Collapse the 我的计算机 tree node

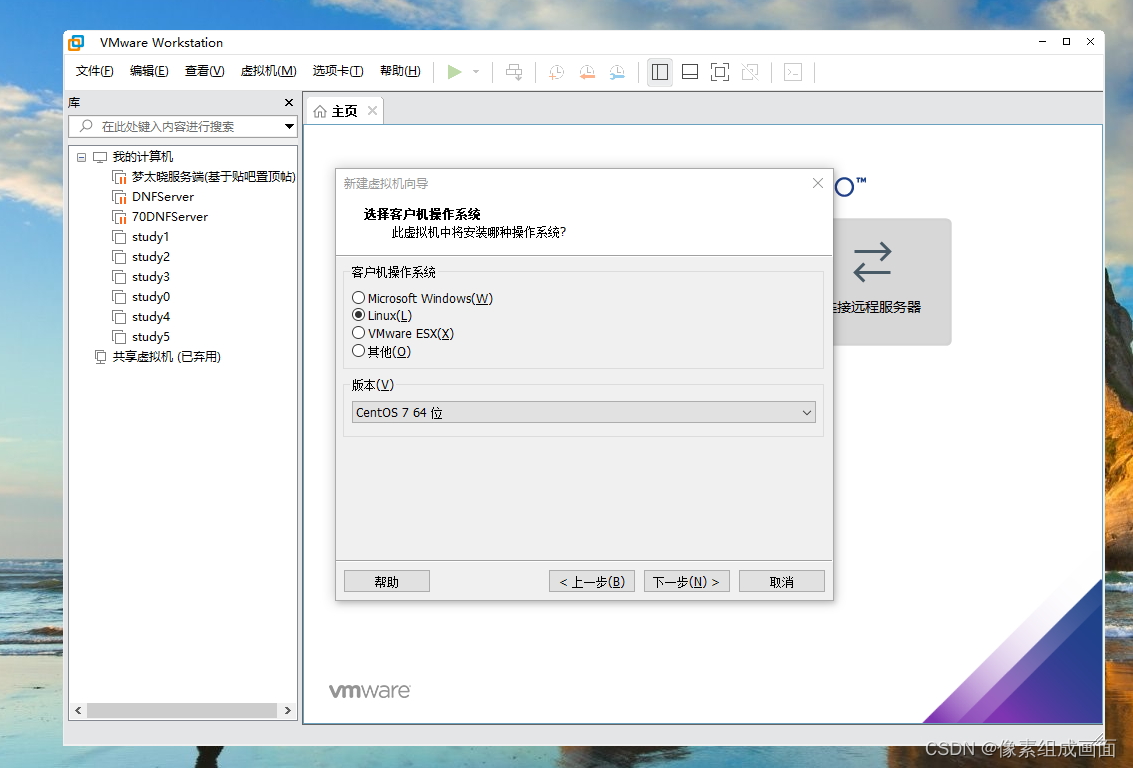click(81, 157)
